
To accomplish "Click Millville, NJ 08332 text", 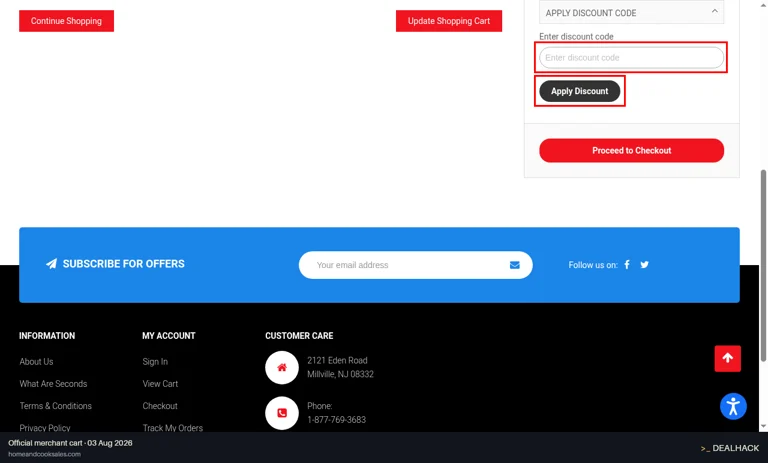I will tap(340, 374).
